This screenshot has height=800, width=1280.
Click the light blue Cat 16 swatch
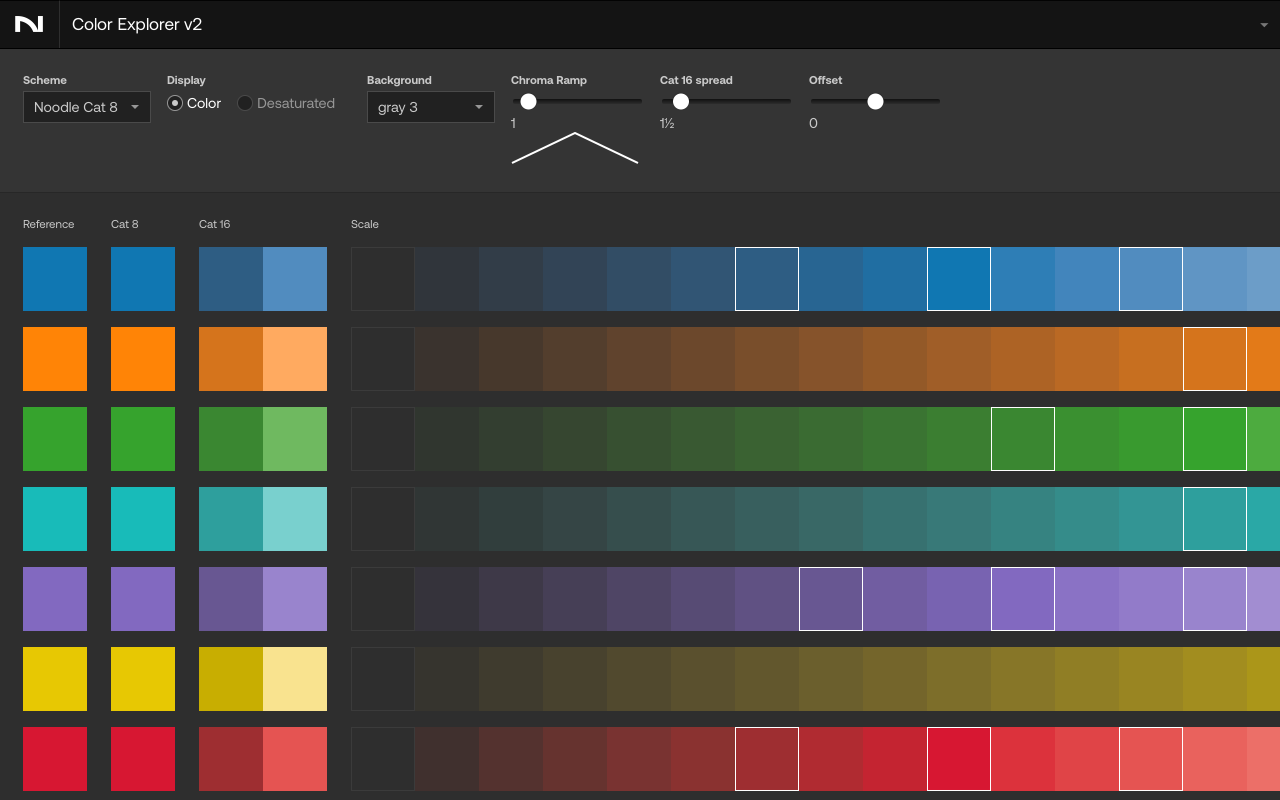tap(295, 279)
